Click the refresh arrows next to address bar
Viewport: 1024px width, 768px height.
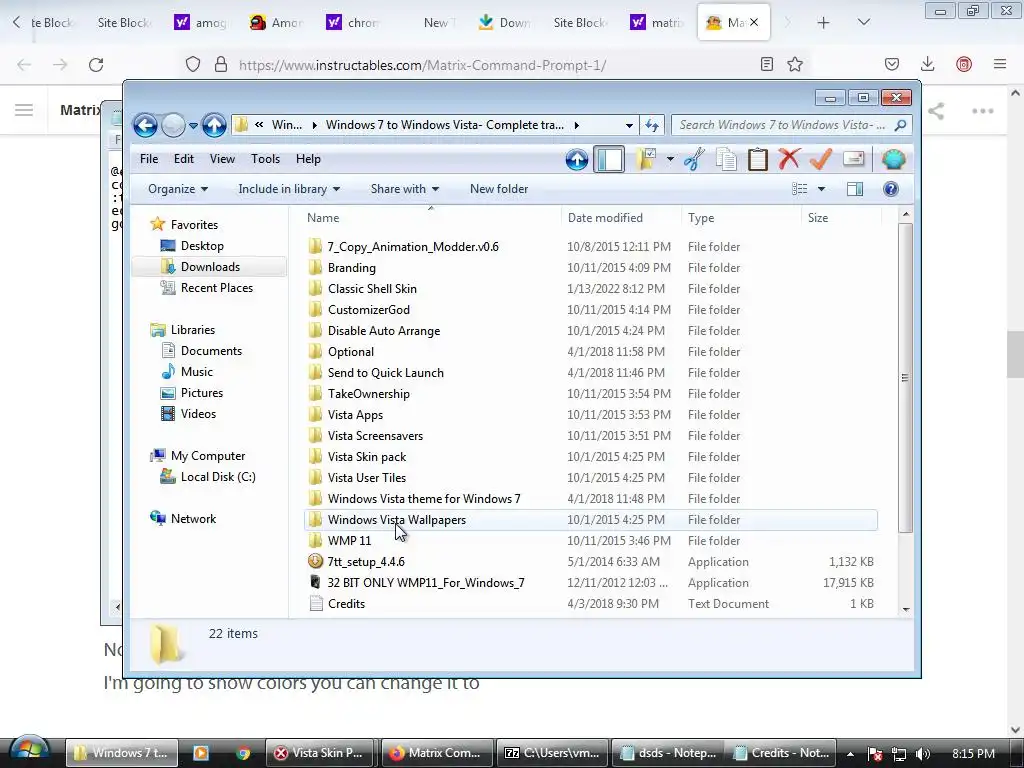[652, 125]
